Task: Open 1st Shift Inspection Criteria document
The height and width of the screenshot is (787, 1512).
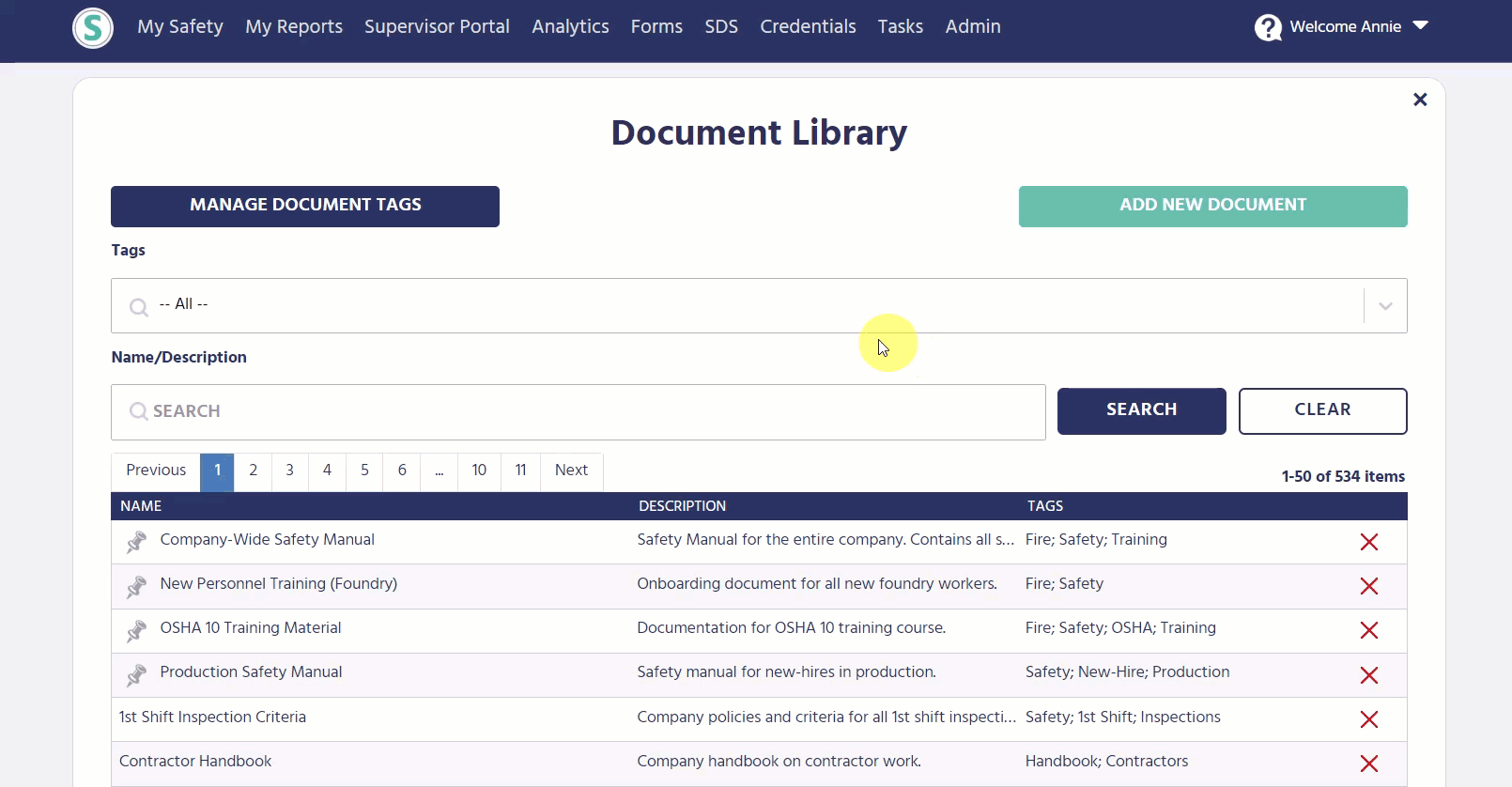Action: 212,718
